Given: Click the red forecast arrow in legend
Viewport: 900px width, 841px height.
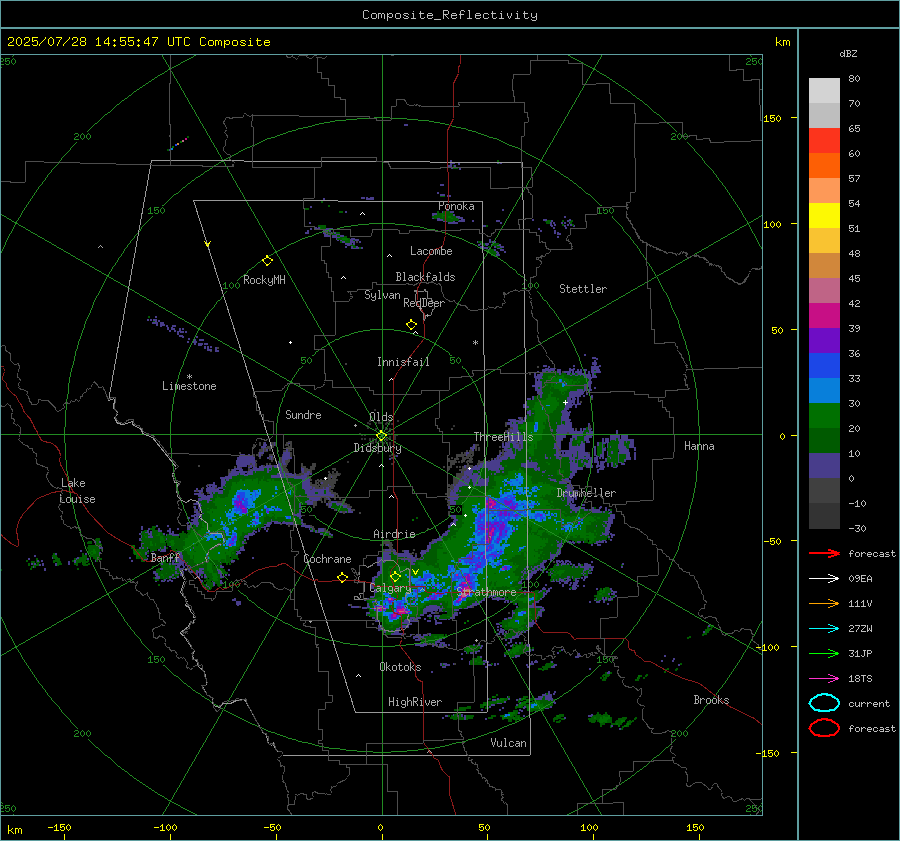Looking at the screenshot, I should [x=824, y=553].
